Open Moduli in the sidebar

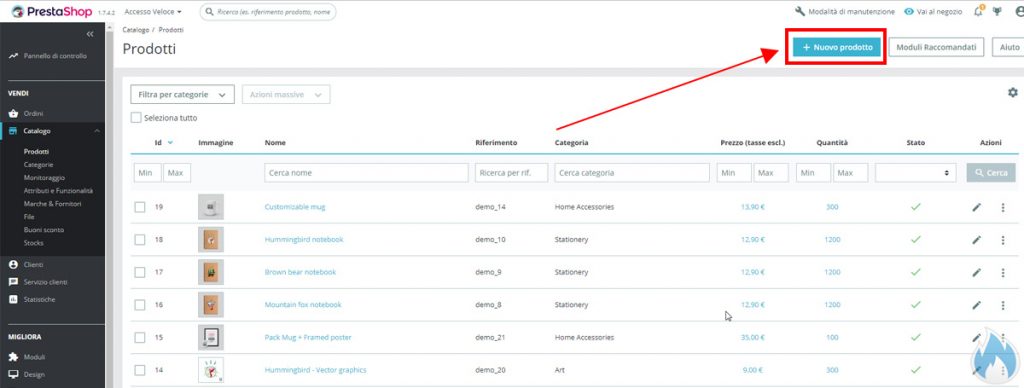27,357
